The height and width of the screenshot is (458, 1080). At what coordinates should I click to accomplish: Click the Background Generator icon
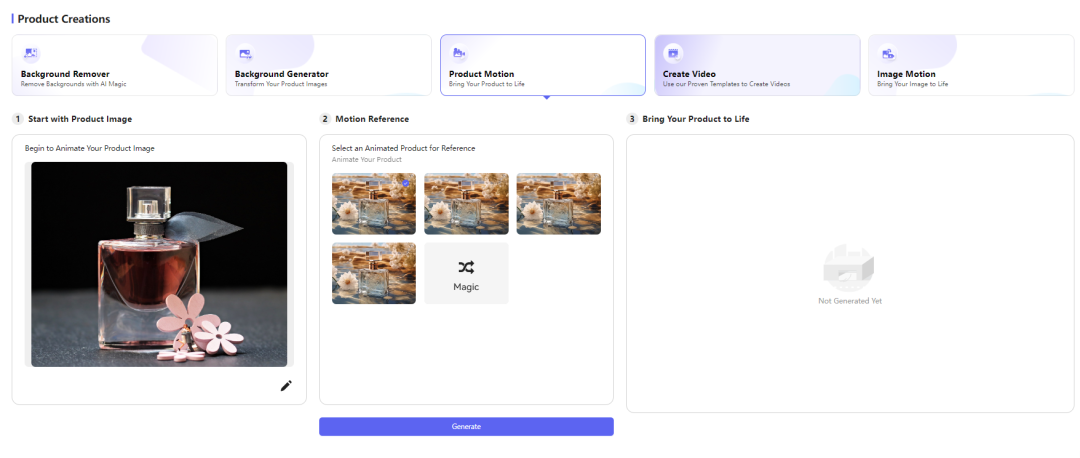[x=245, y=53]
